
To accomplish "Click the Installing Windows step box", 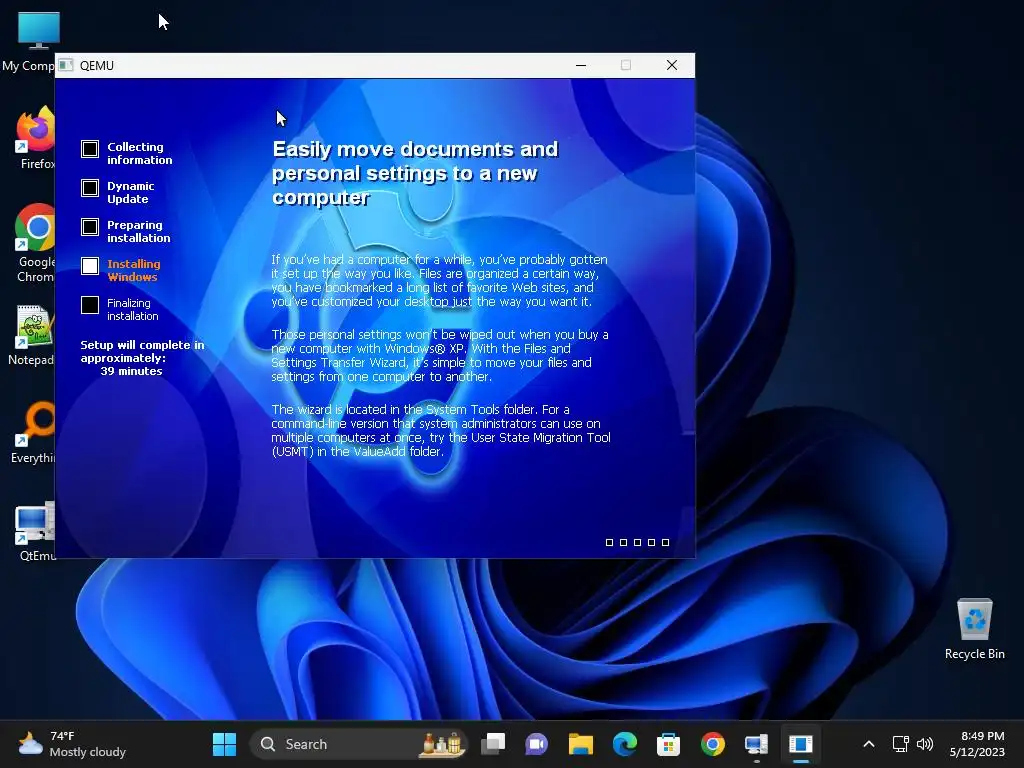I will (90, 266).
